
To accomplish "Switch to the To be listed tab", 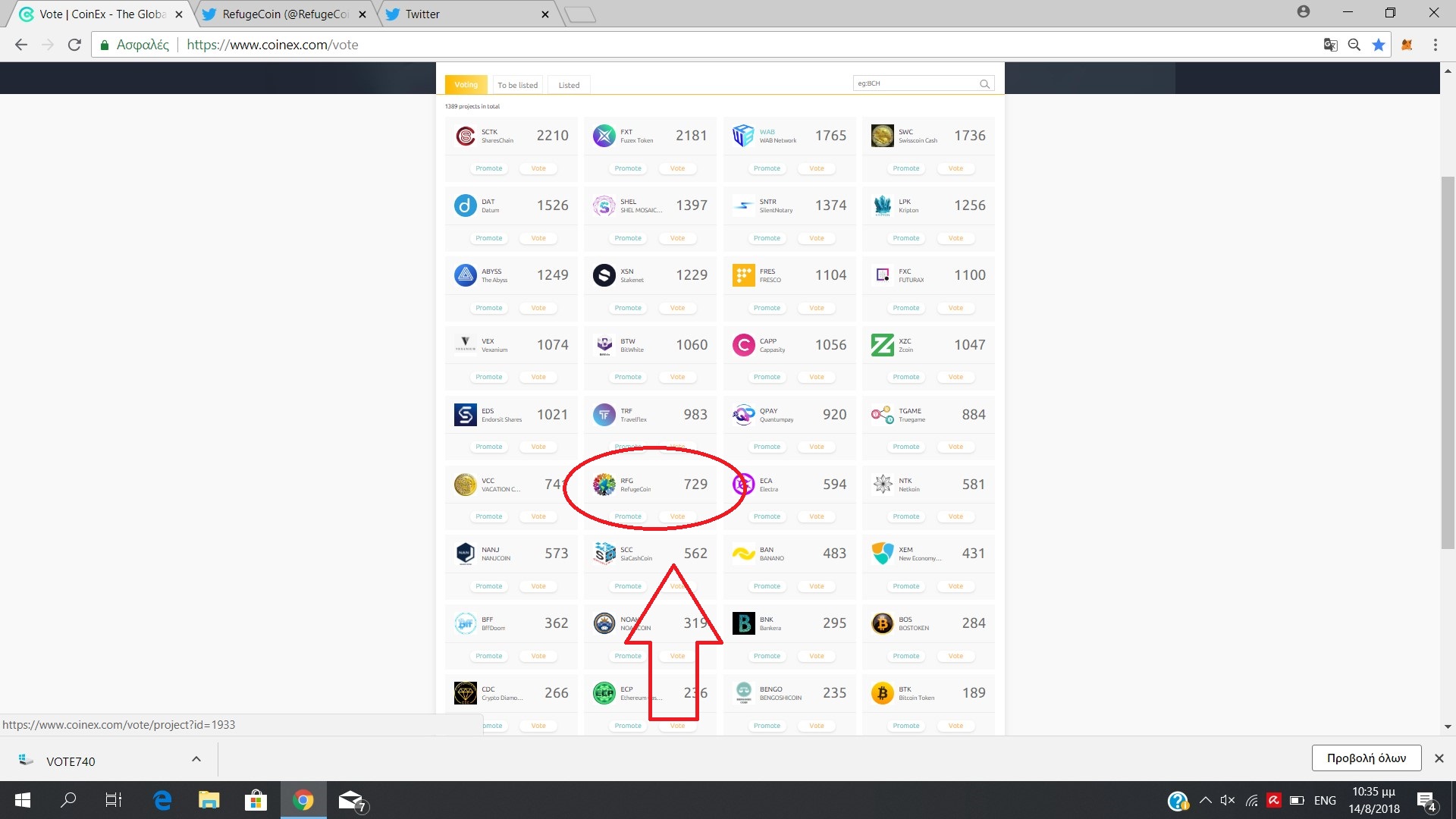I will point(517,85).
